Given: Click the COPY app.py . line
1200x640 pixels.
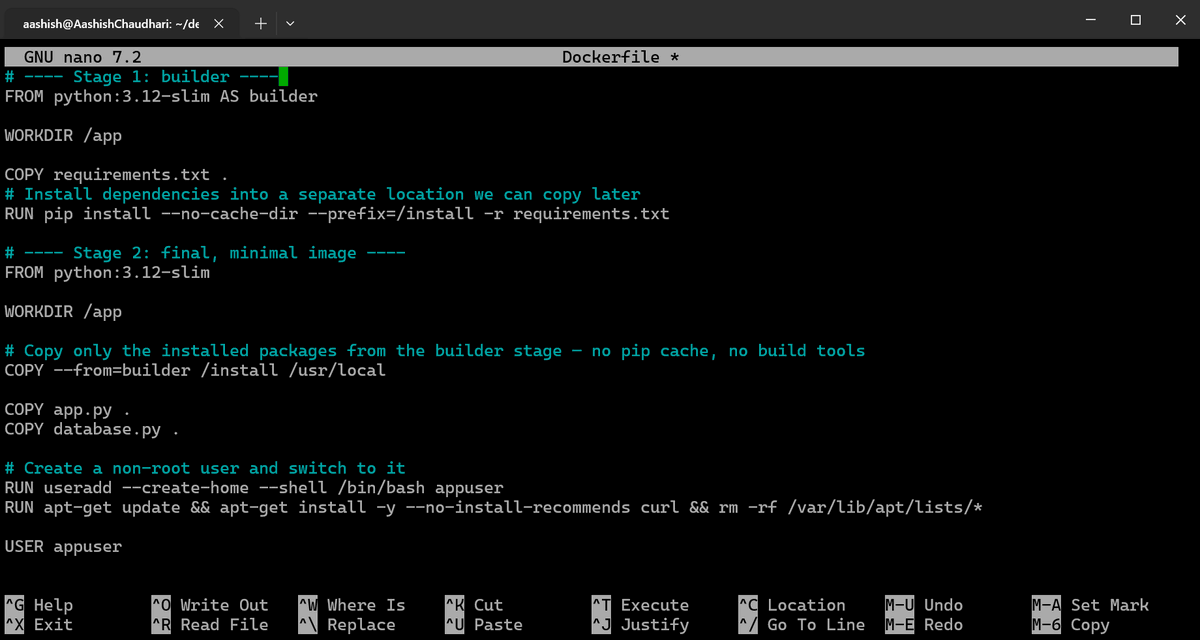Looking at the screenshot, I should [68, 410].
